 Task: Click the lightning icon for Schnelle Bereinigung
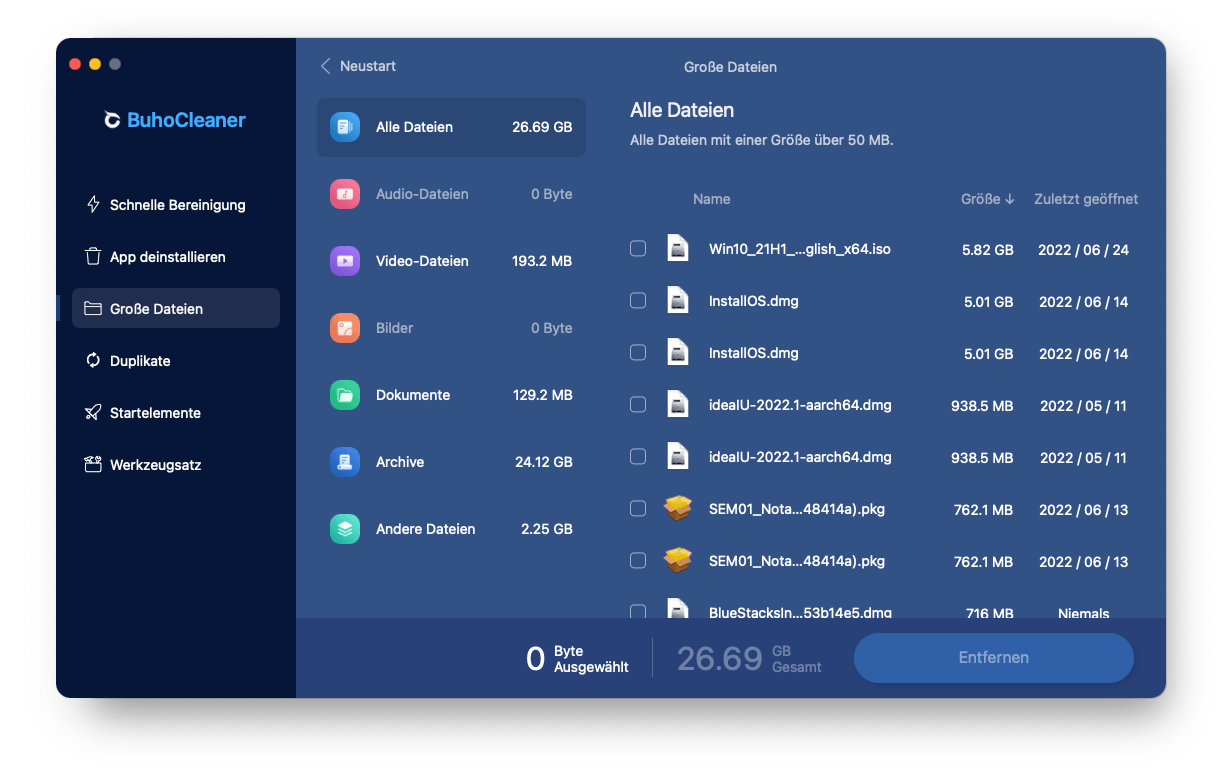(93, 204)
